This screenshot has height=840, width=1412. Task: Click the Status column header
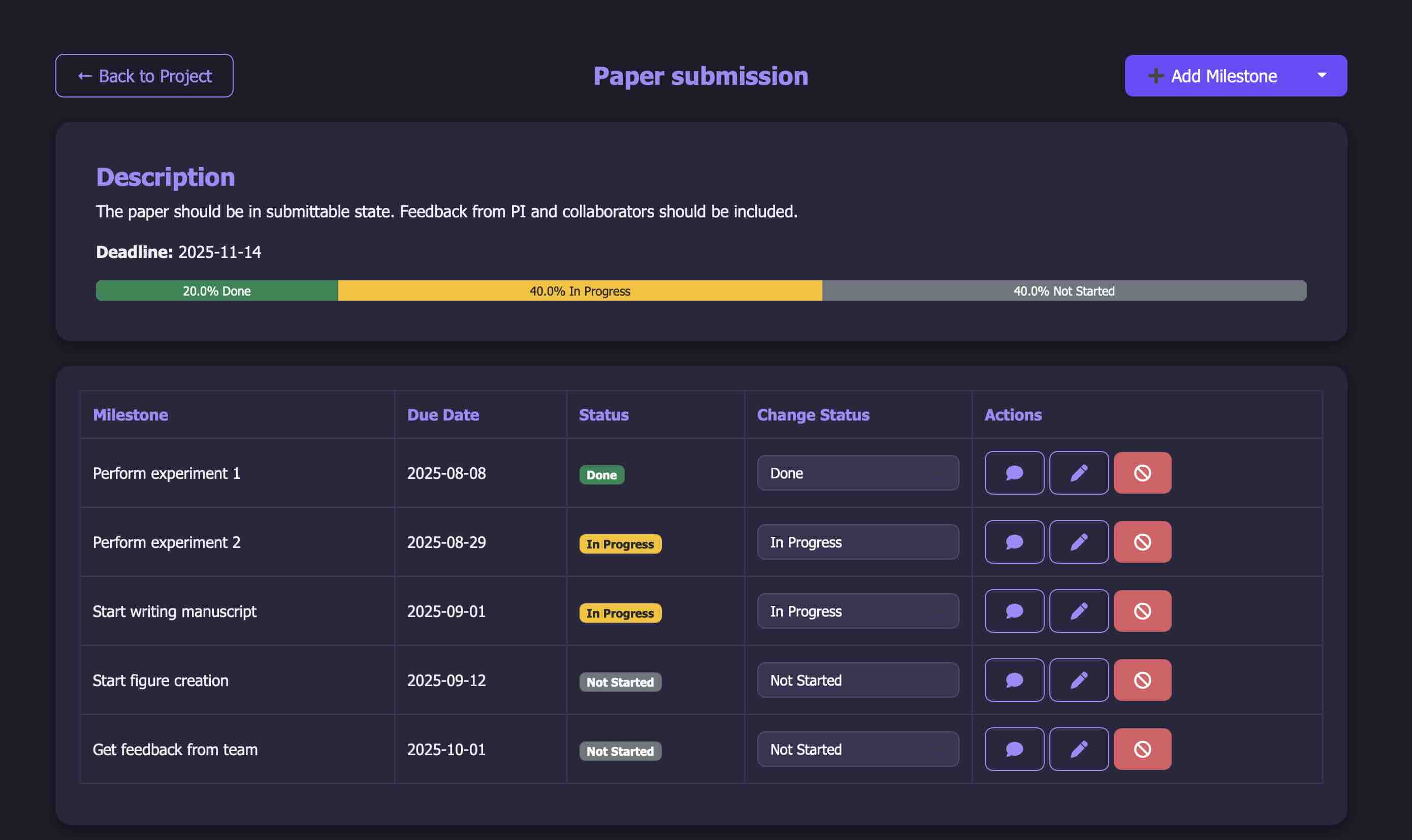point(604,414)
